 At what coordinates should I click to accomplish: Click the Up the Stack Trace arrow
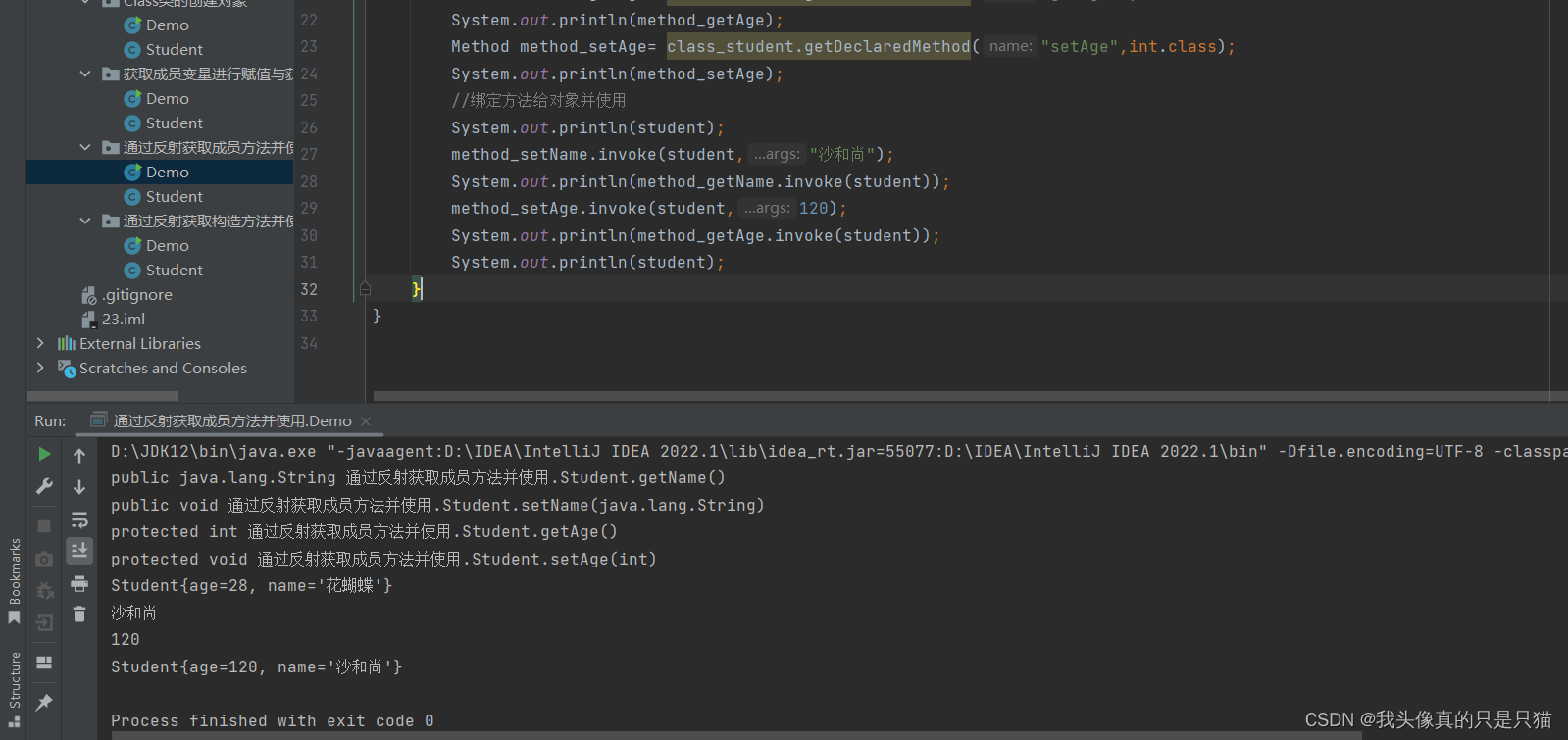[x=79, y=455]
